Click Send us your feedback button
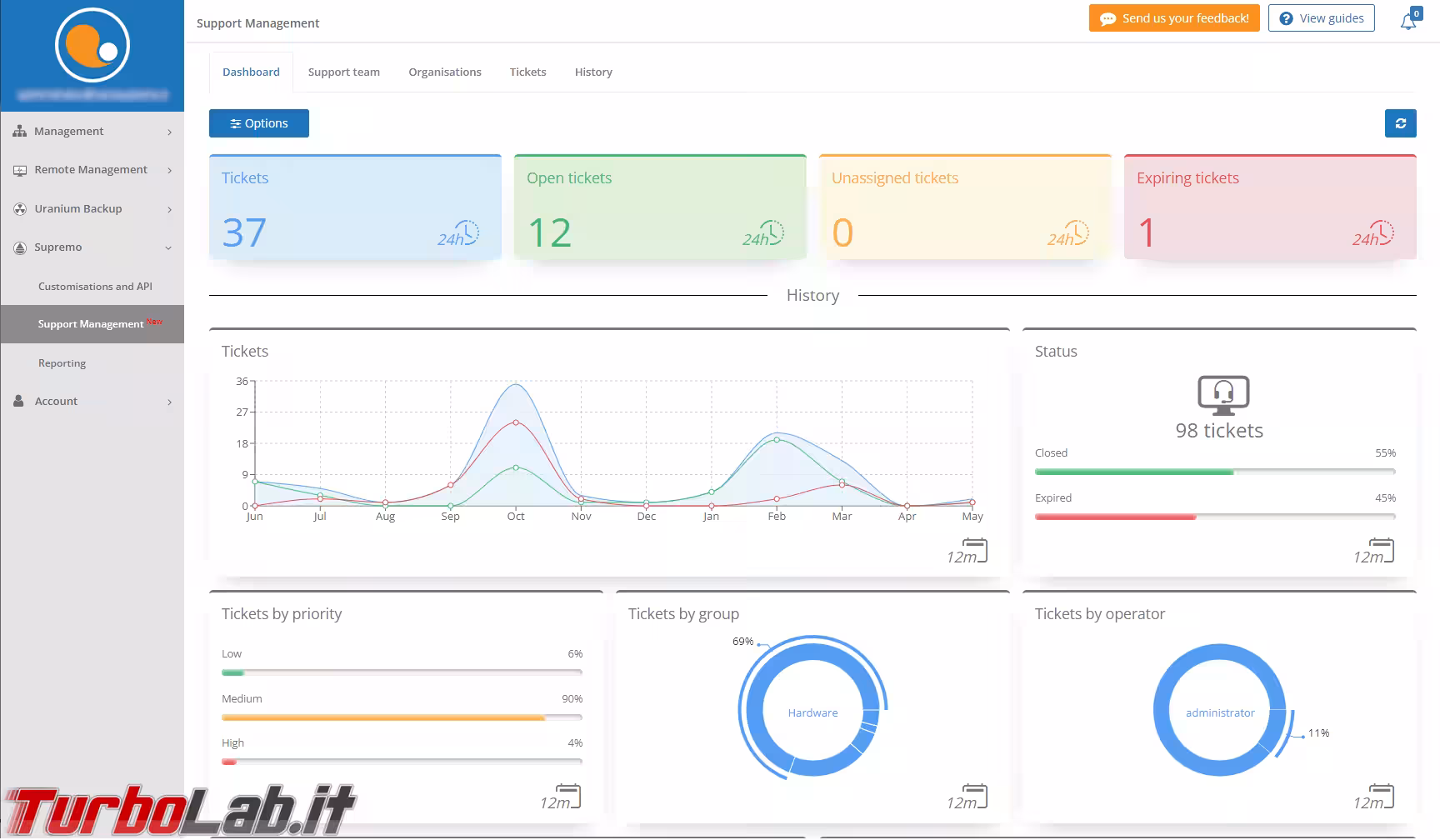 pos(1174,18)
